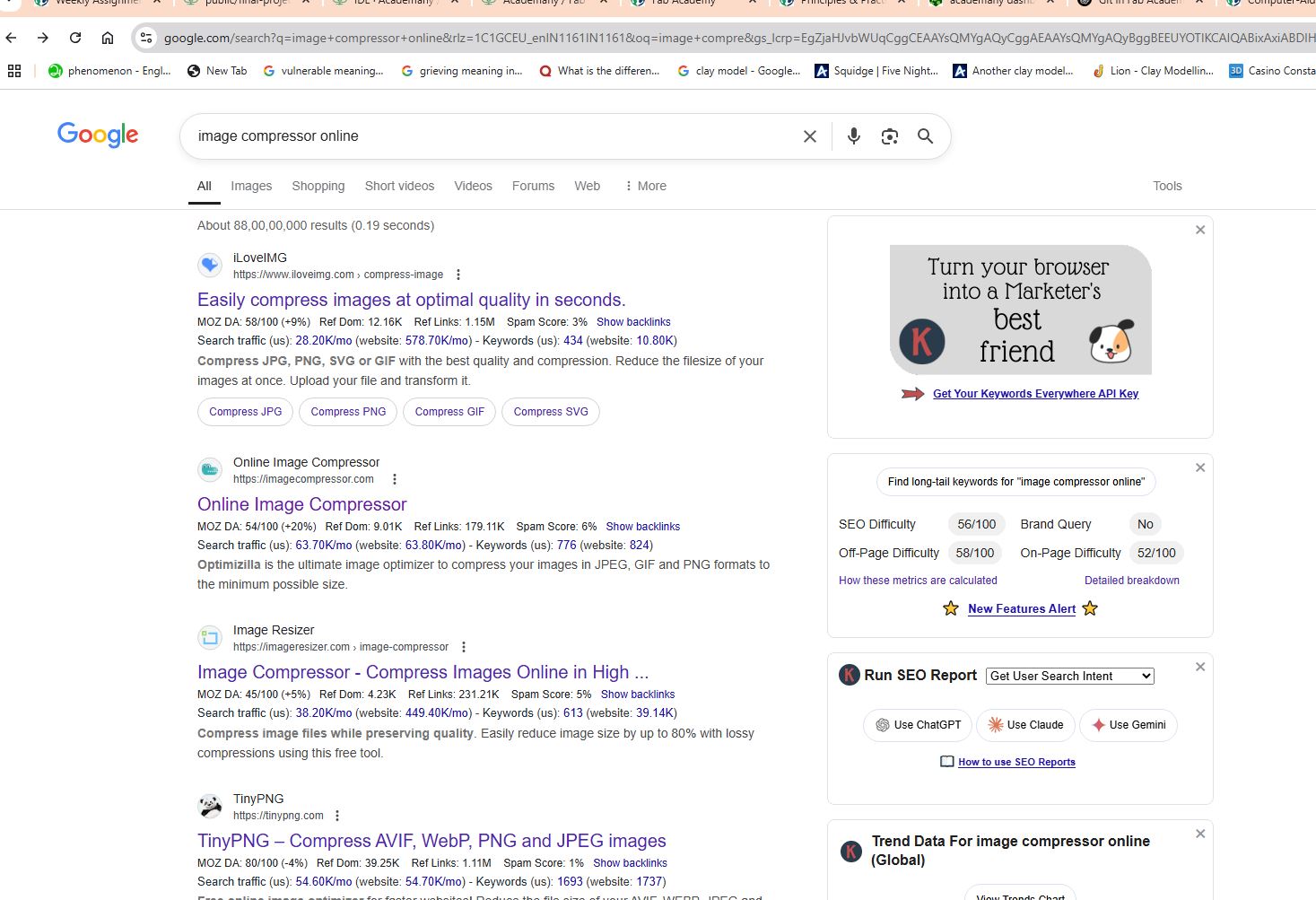Click the iLoveIMG heart favicon
This screenshot has height=900, width=1316.
pos(210,266)
